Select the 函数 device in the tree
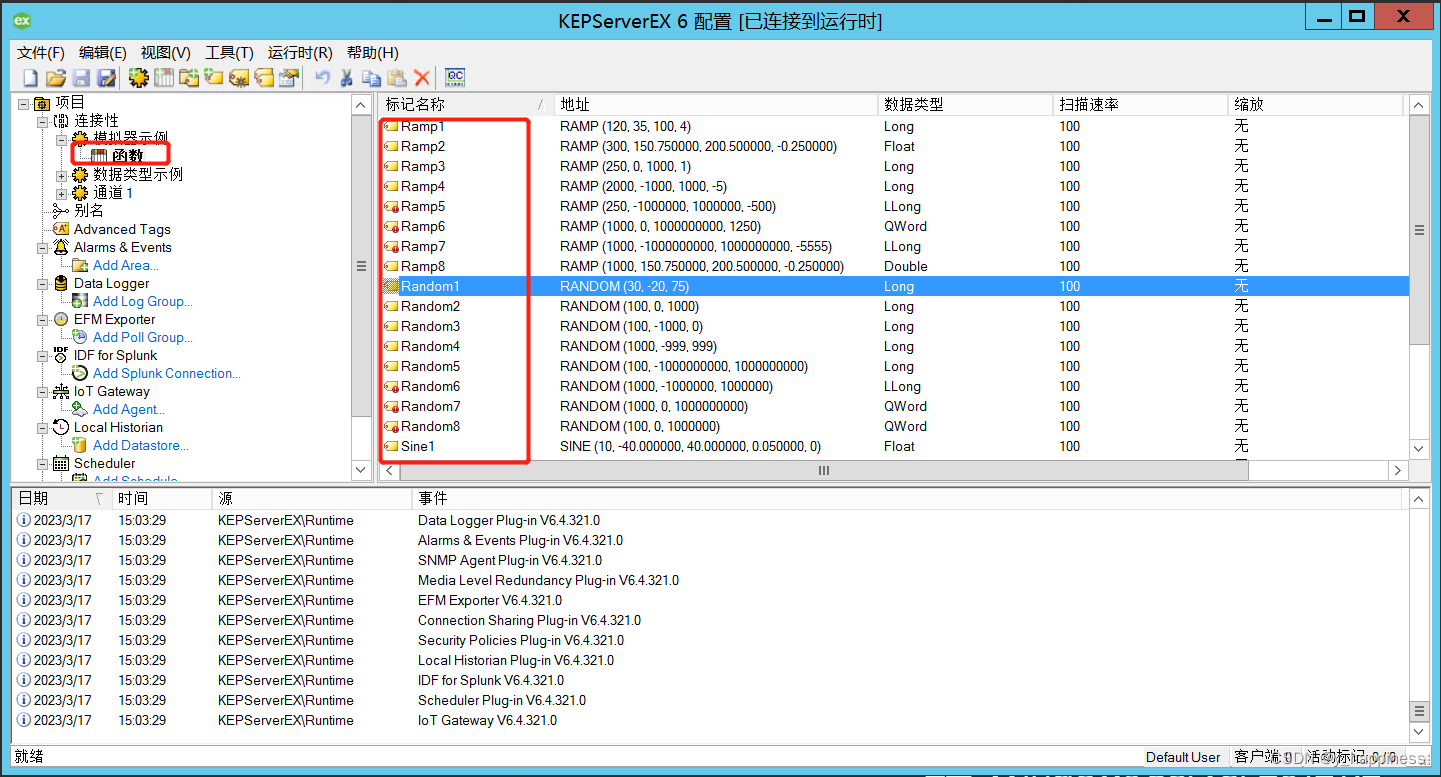The image size is (1441, 777). pos(127,155)
